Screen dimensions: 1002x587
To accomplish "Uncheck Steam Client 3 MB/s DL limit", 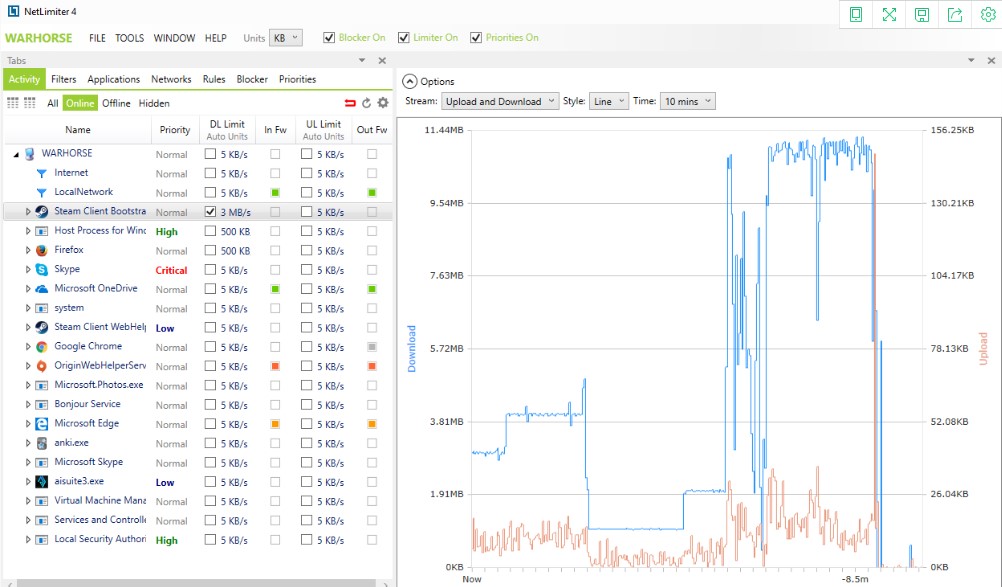I will coord(210,212).
